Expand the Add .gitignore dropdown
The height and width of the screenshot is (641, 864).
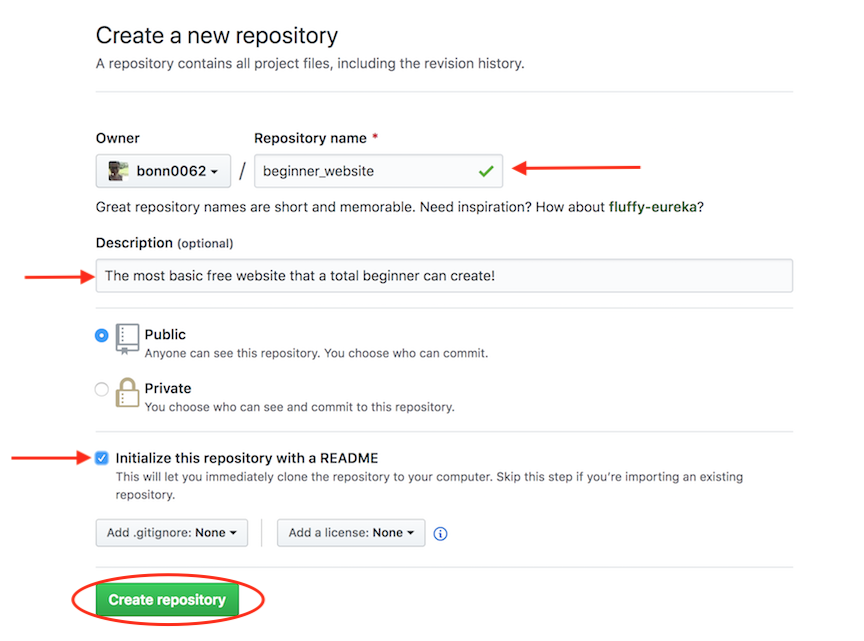click(172, 533)
